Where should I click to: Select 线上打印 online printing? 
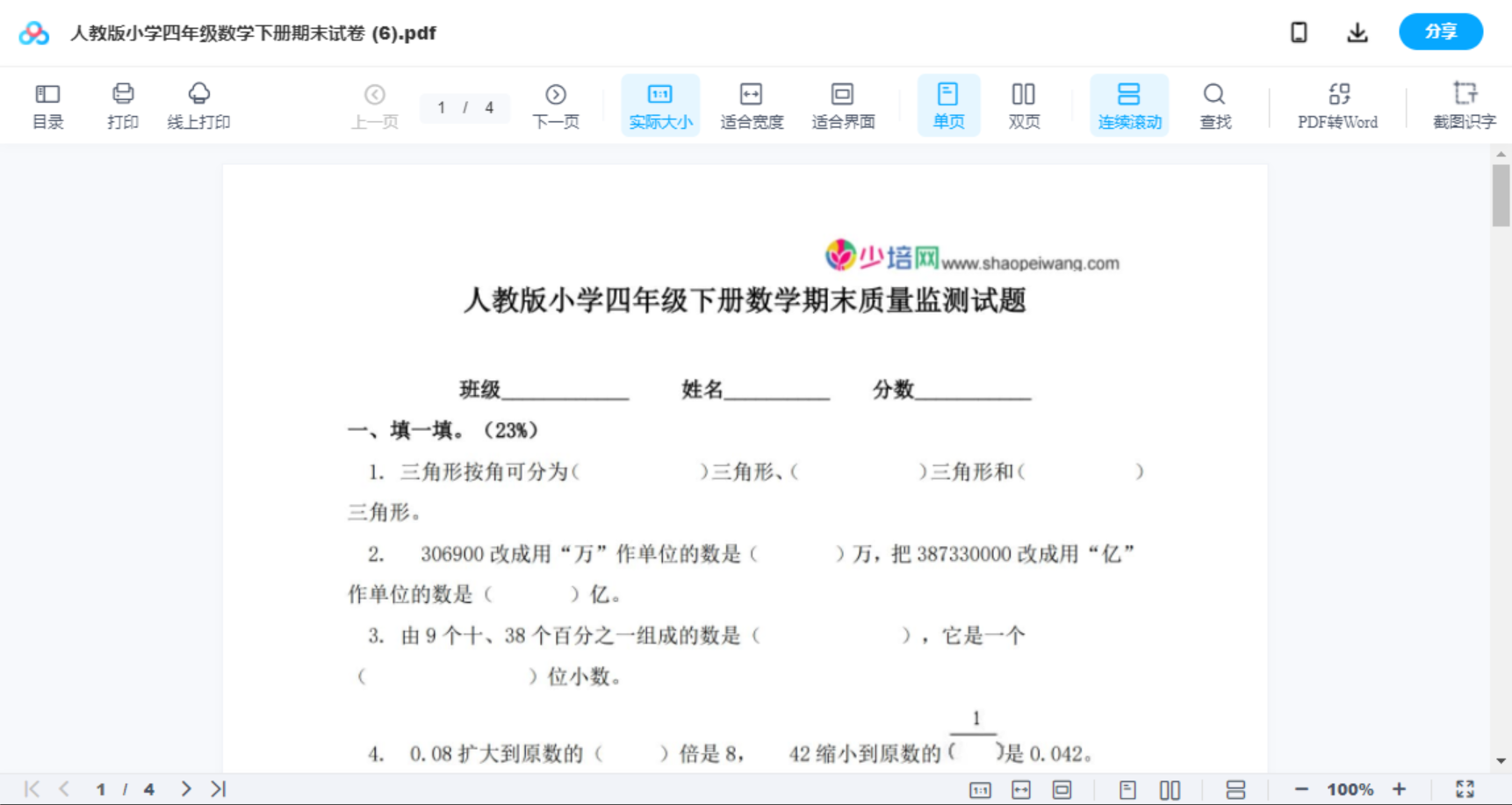[198, 104]
